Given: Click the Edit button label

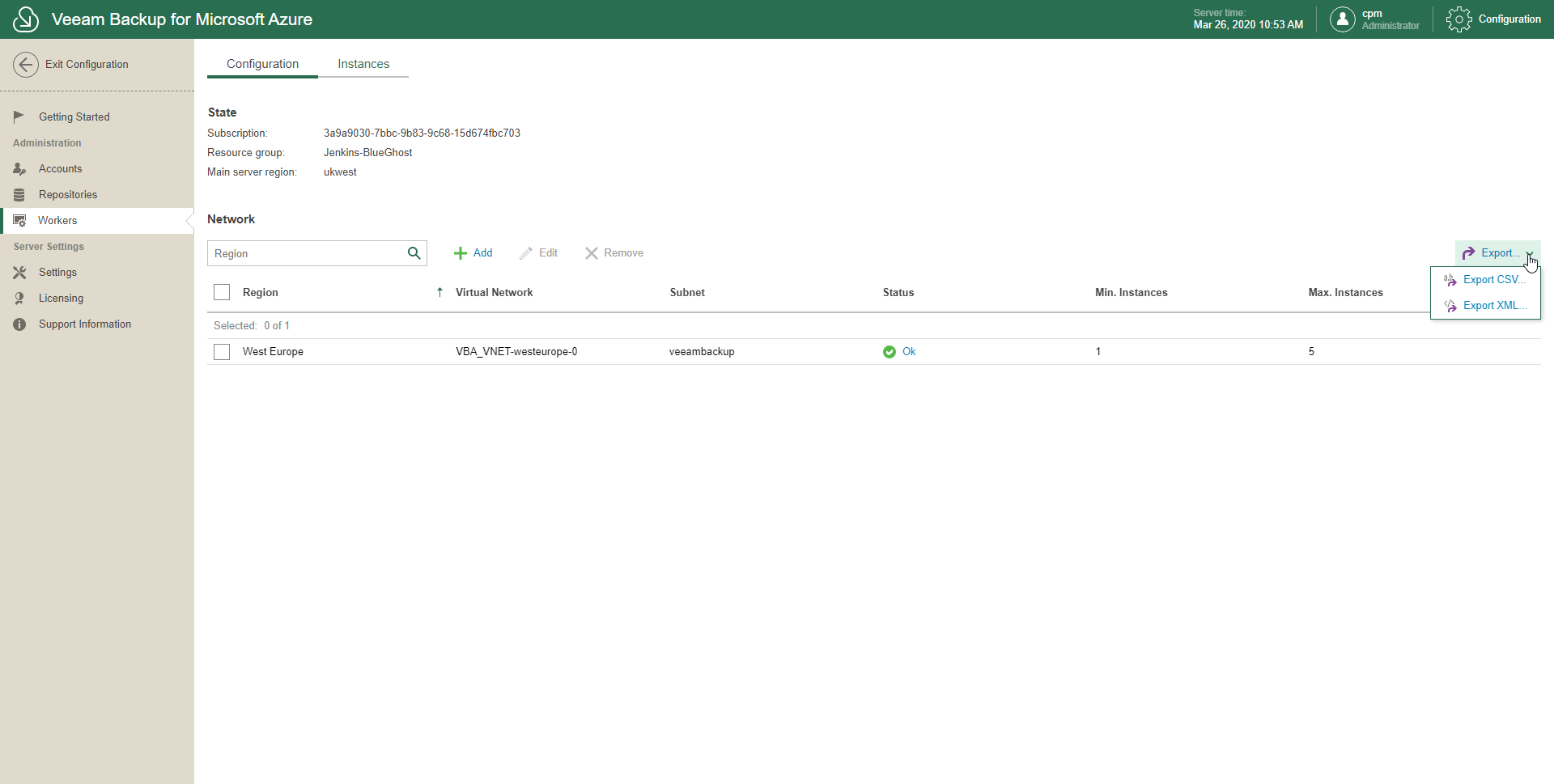Looking at the screenshot, I should pyautogui.click(x=548, y=253).
